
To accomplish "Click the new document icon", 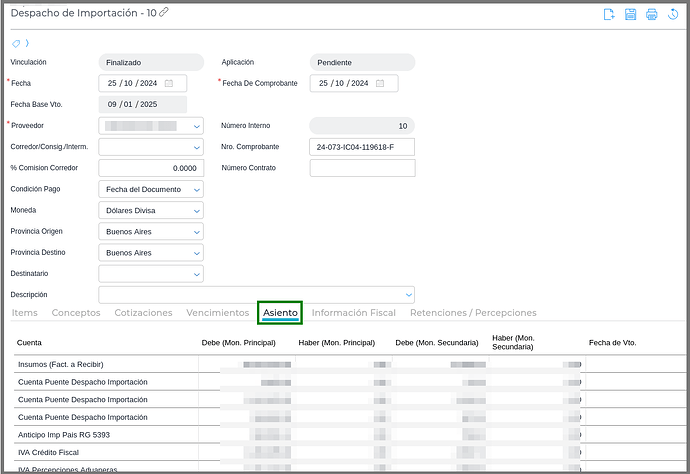I will click(x=608, y=14).
